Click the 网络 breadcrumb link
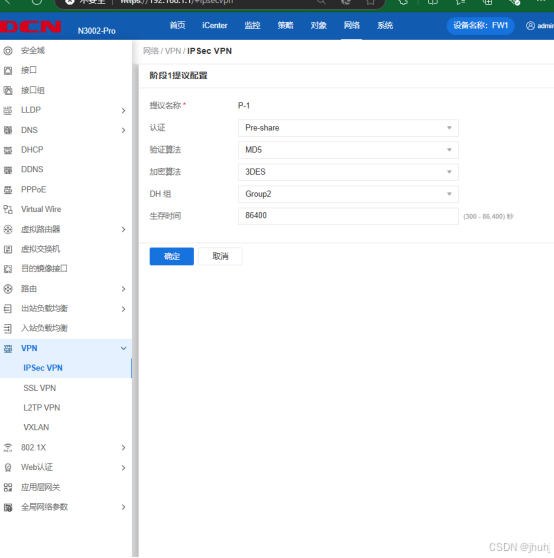This screenshot has width=554, height=558. pyautogui.click(x=151, y=51)
